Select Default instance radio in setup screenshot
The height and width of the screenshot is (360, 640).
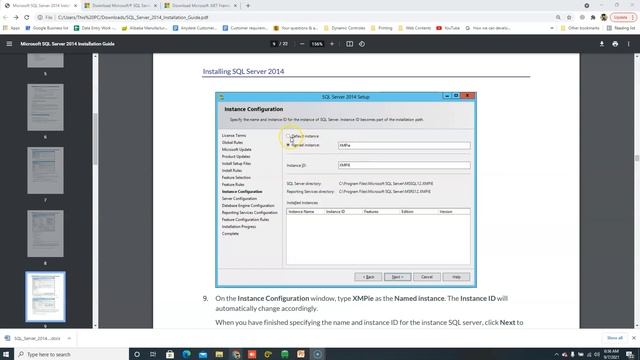coord(288,136)
